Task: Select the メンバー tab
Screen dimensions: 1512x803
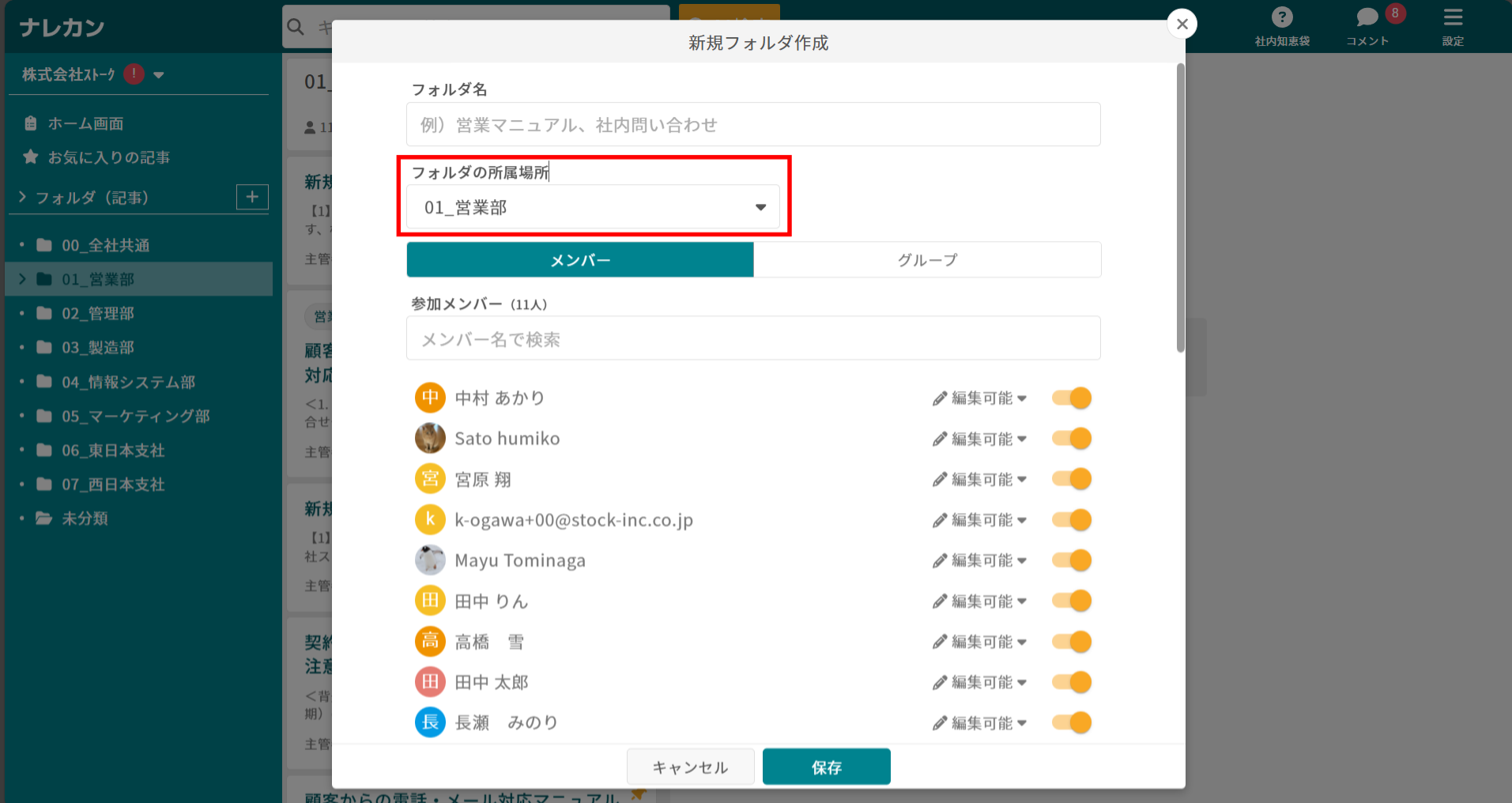Action: [579, 259]
